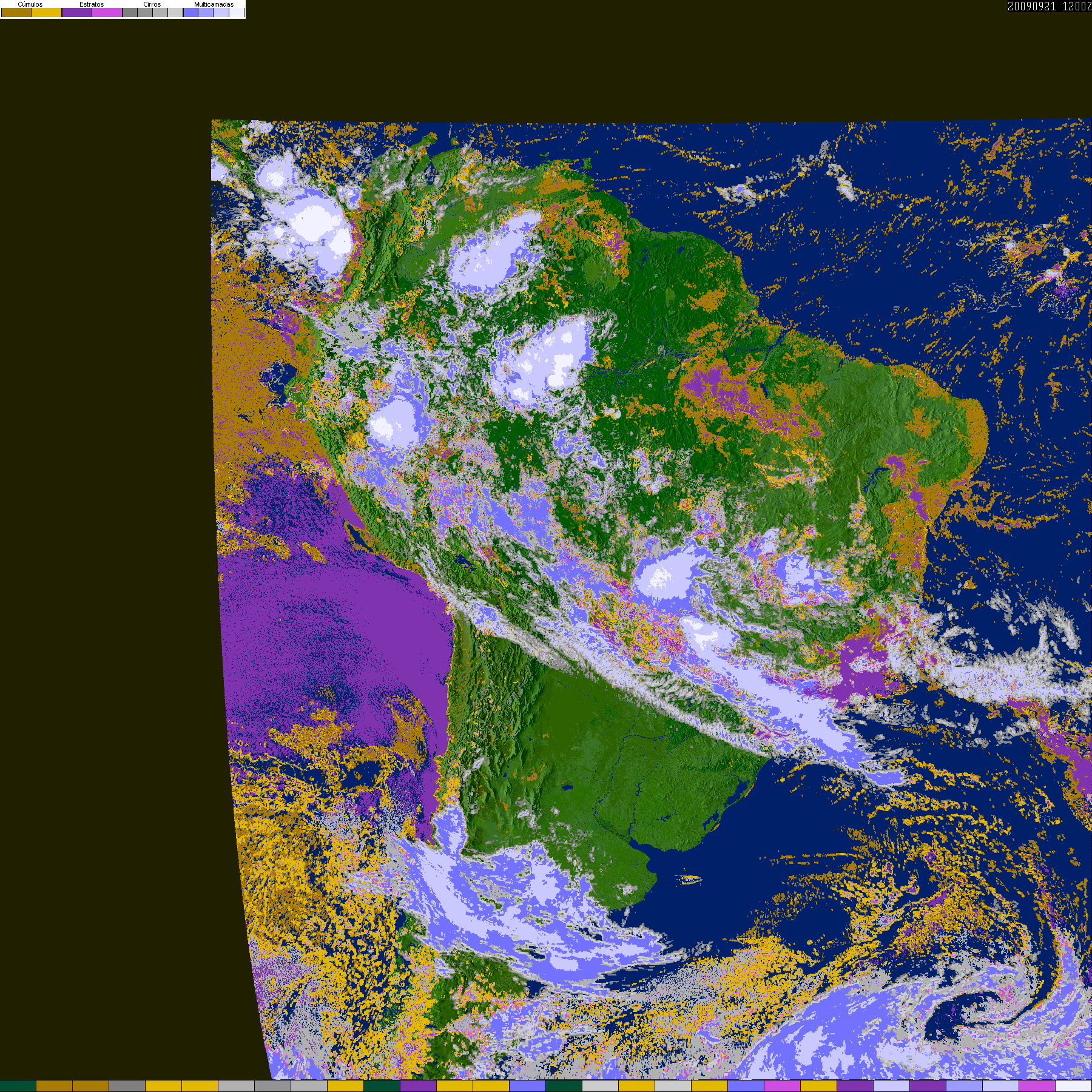Click the second blue Multicamadas legend swatch

coord(206,12)
